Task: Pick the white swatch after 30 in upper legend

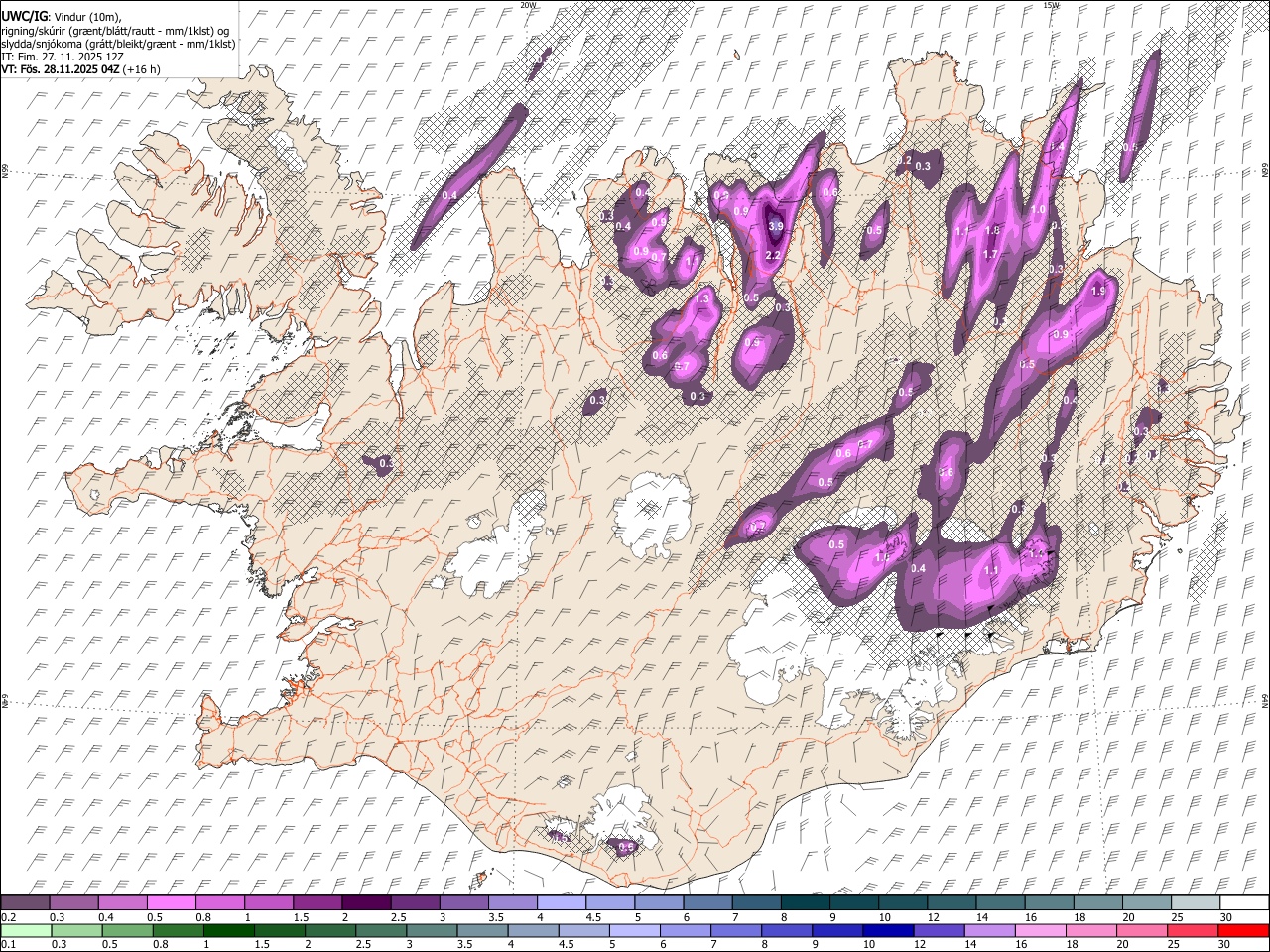Action: click(1245, 903)
